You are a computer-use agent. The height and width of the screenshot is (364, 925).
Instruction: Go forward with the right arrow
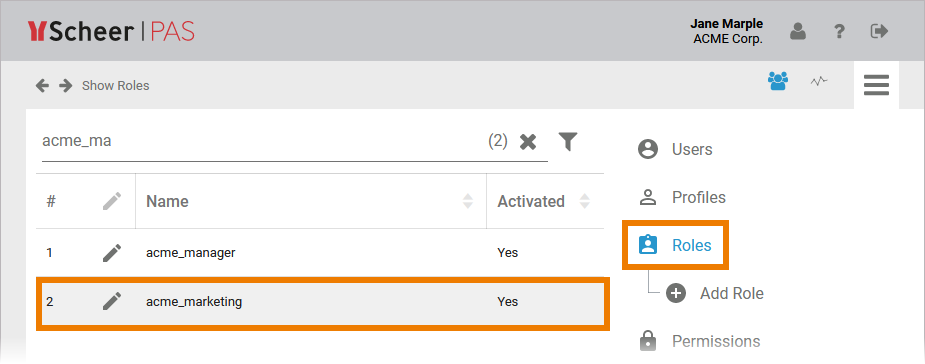(65, 86)
